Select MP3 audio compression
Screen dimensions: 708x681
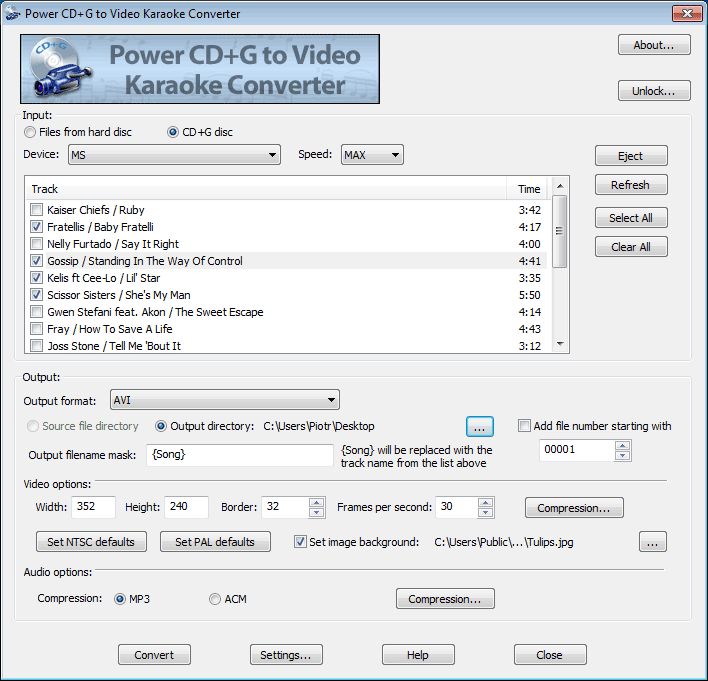pyautogui.click(x=120, y=599)
